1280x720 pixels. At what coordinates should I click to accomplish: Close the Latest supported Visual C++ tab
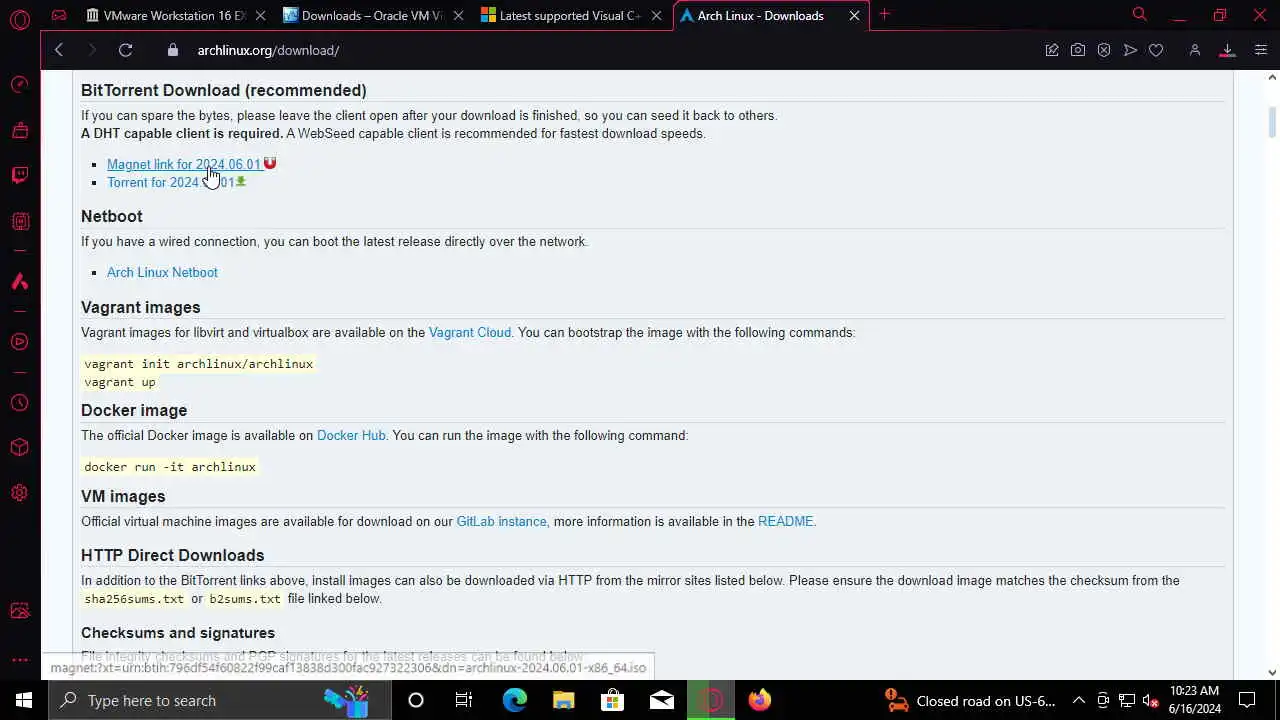(656, 16)
